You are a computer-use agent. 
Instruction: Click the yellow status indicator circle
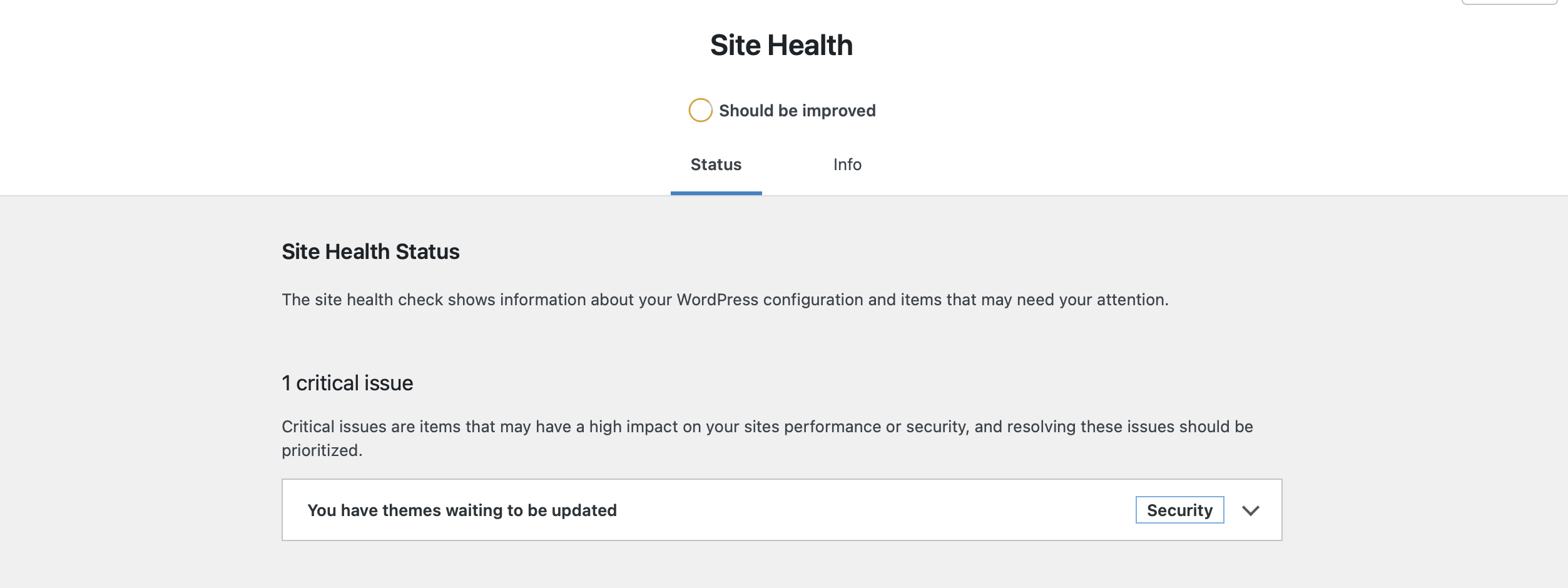point(700,111)
